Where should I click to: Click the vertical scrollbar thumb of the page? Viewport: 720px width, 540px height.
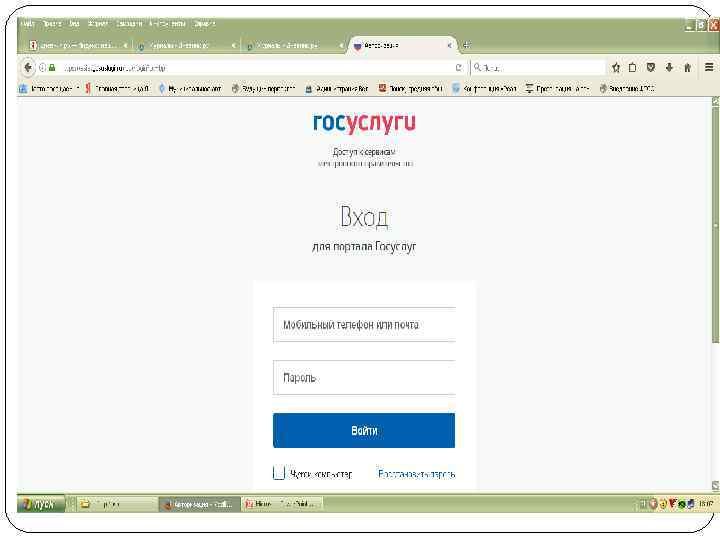[x=715, y=225]
